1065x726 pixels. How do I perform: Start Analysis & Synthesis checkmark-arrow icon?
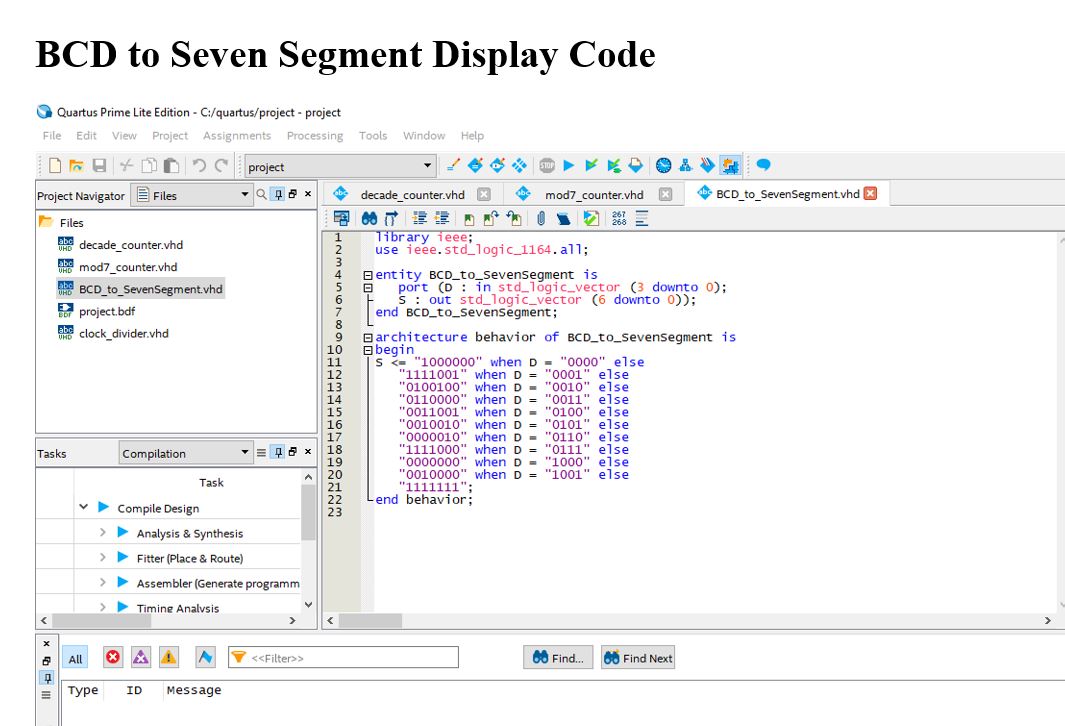[592, 165]
